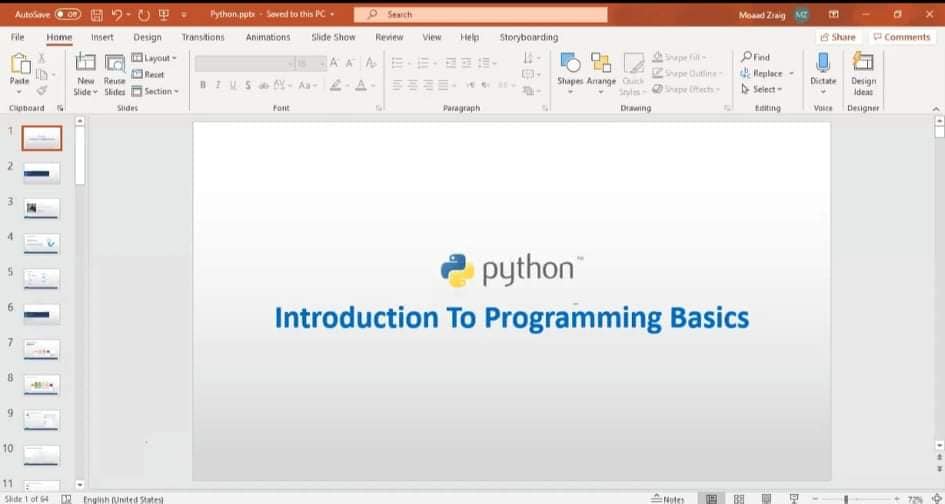Click the Center alignment icon

click(x=412, y=85)
